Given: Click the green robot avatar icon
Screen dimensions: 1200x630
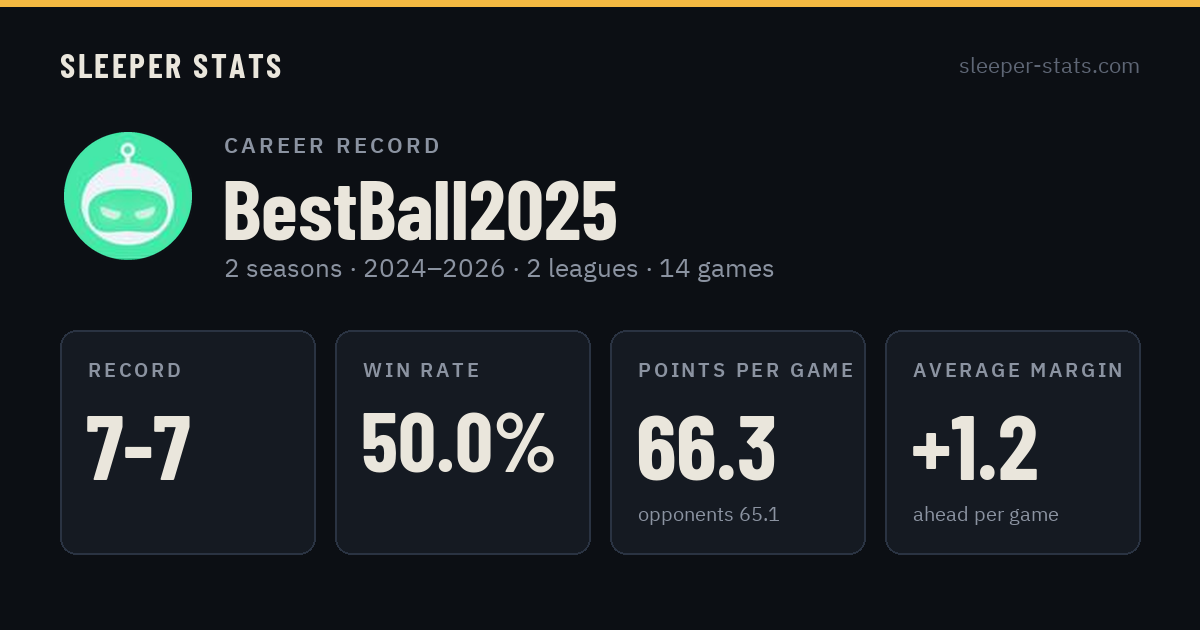Looking at the screenshot, I should [128, 196].
